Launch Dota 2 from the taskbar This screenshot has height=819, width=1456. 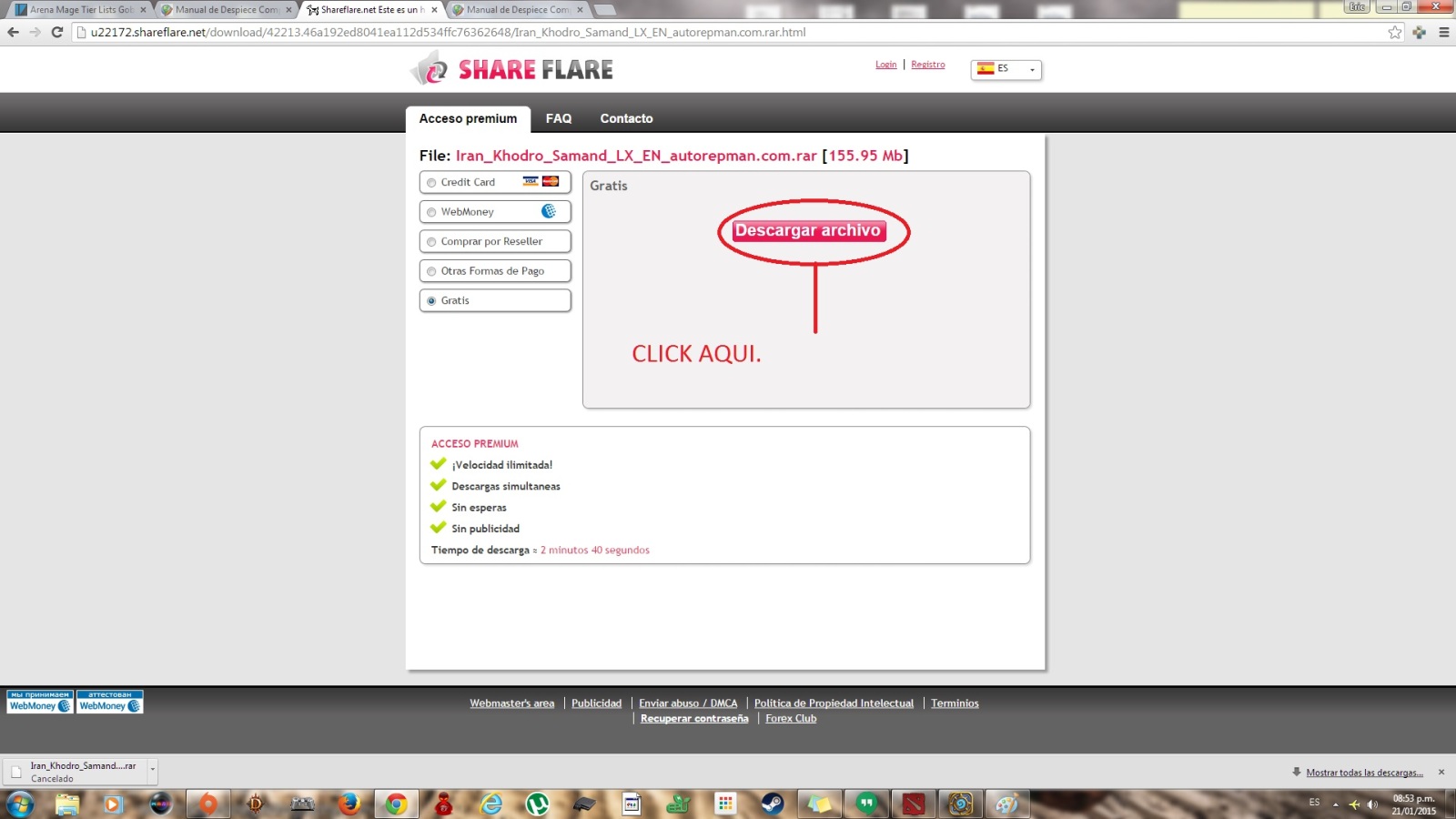(x=914, y=804)
